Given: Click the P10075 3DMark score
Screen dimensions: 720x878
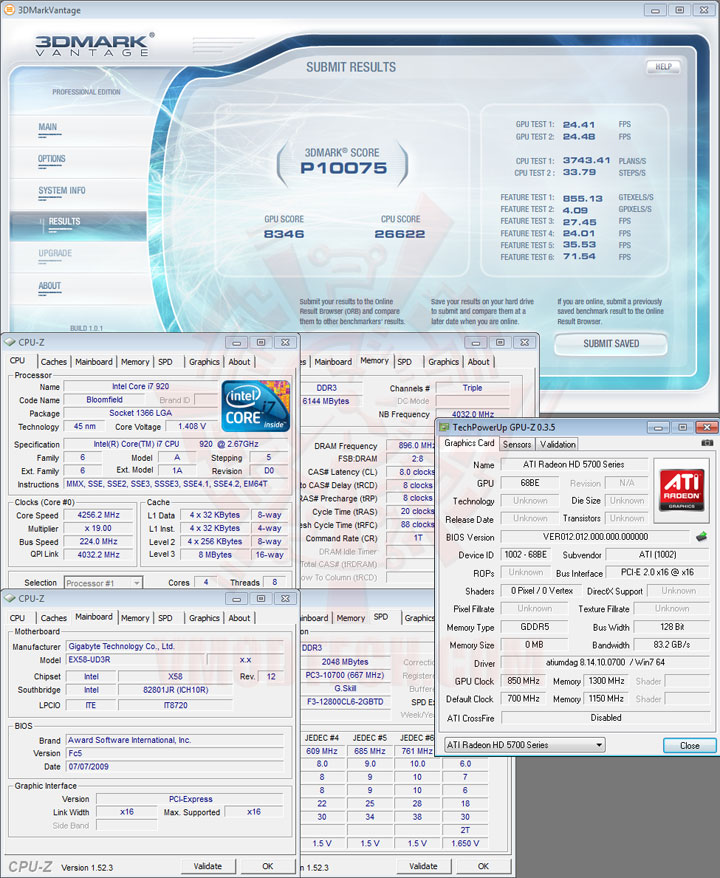Looking at the screenshot, I should click(x=343, y=169).
